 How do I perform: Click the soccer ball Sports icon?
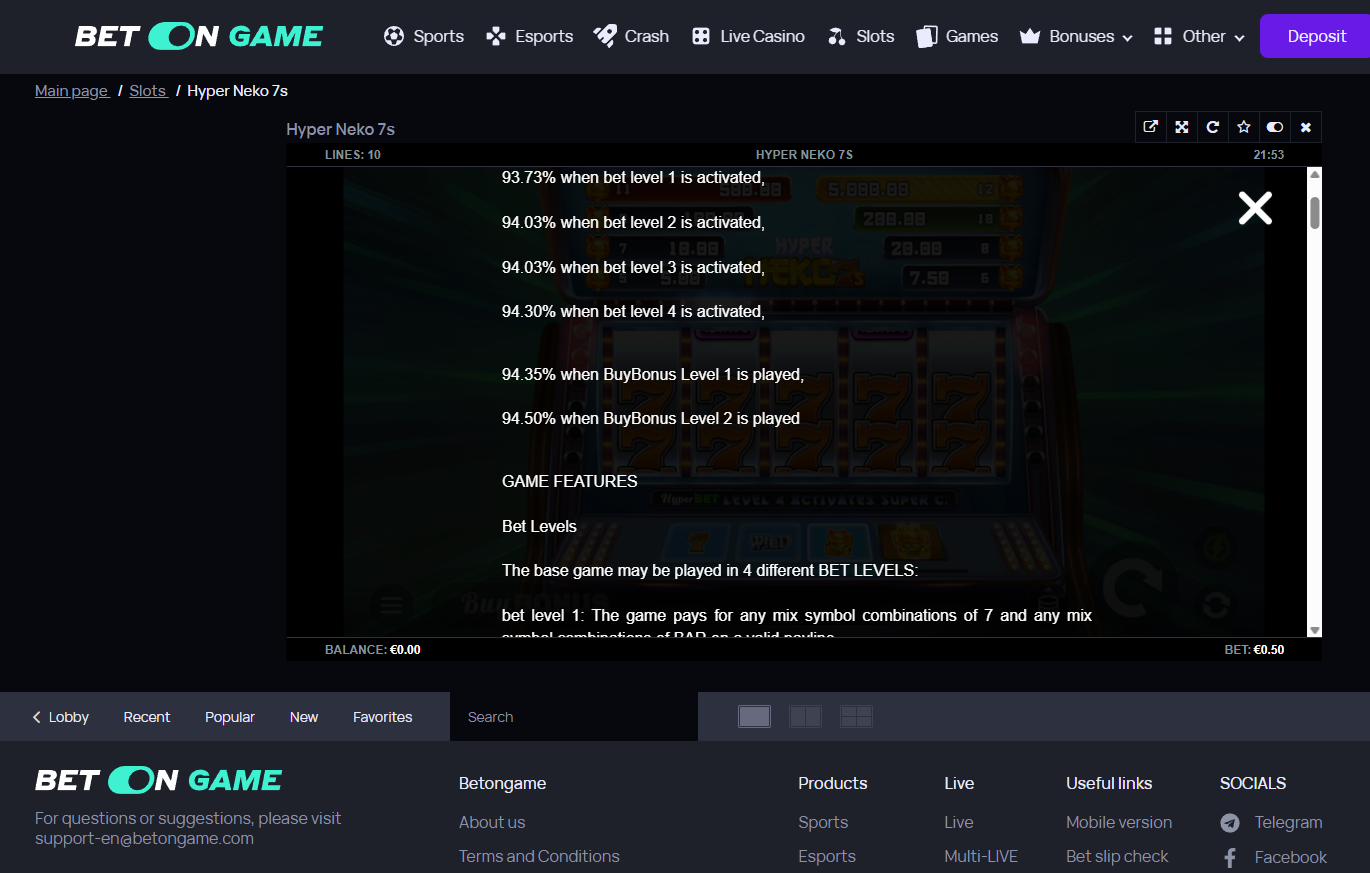[x=394, y=36]
